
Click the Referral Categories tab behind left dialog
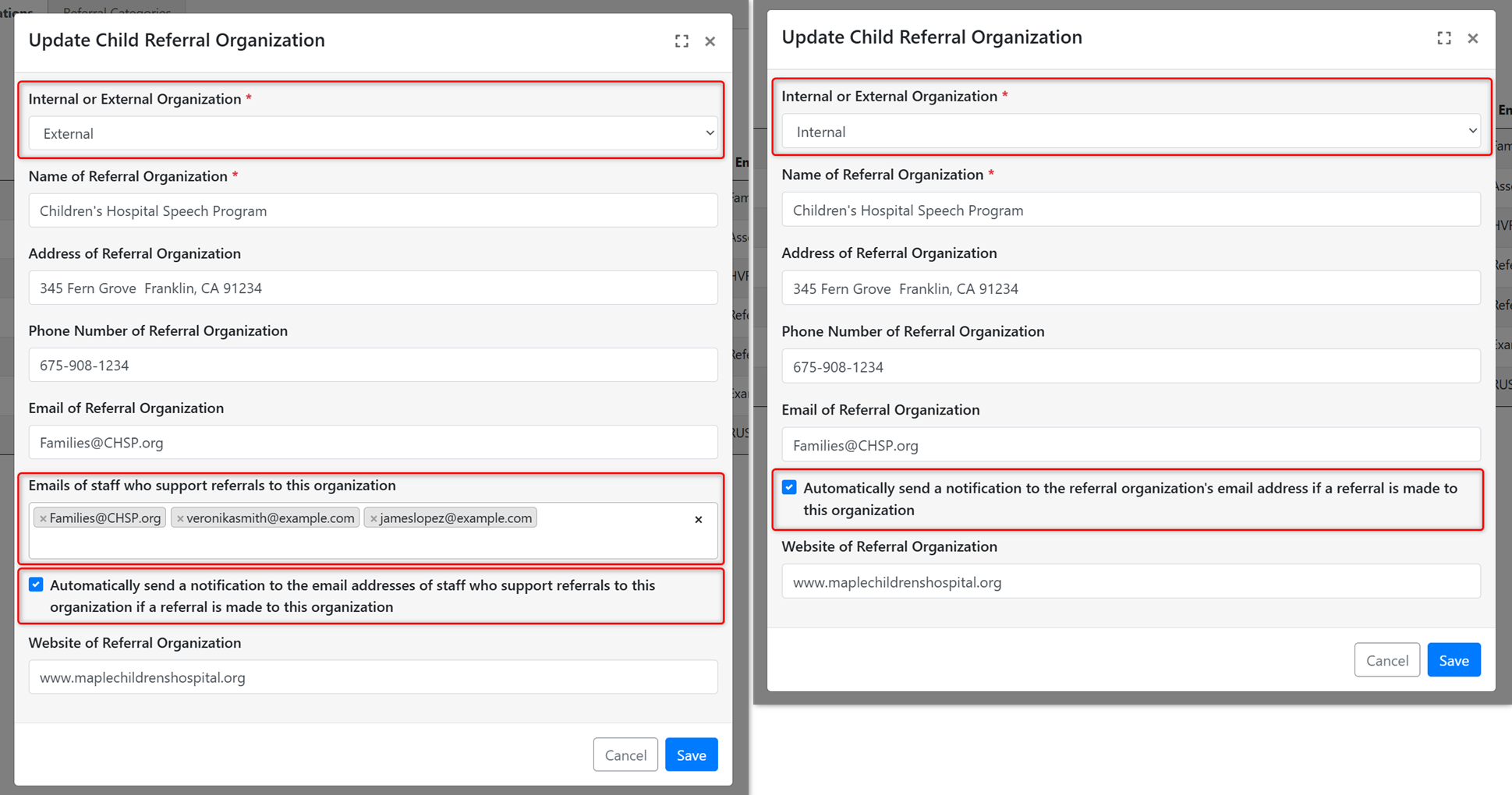click(117, 9)
